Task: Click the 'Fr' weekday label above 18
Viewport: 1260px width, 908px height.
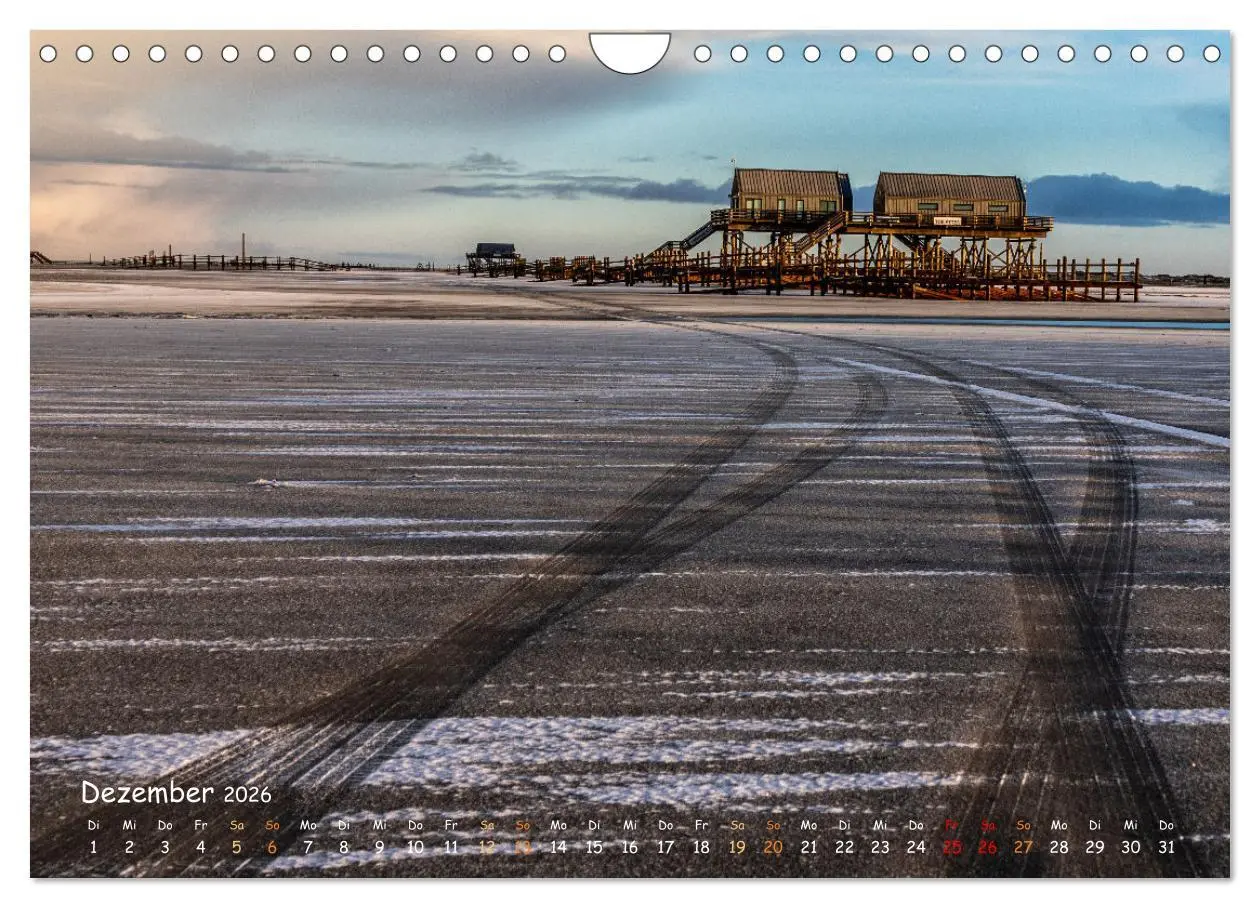Action: click(701, 825)
